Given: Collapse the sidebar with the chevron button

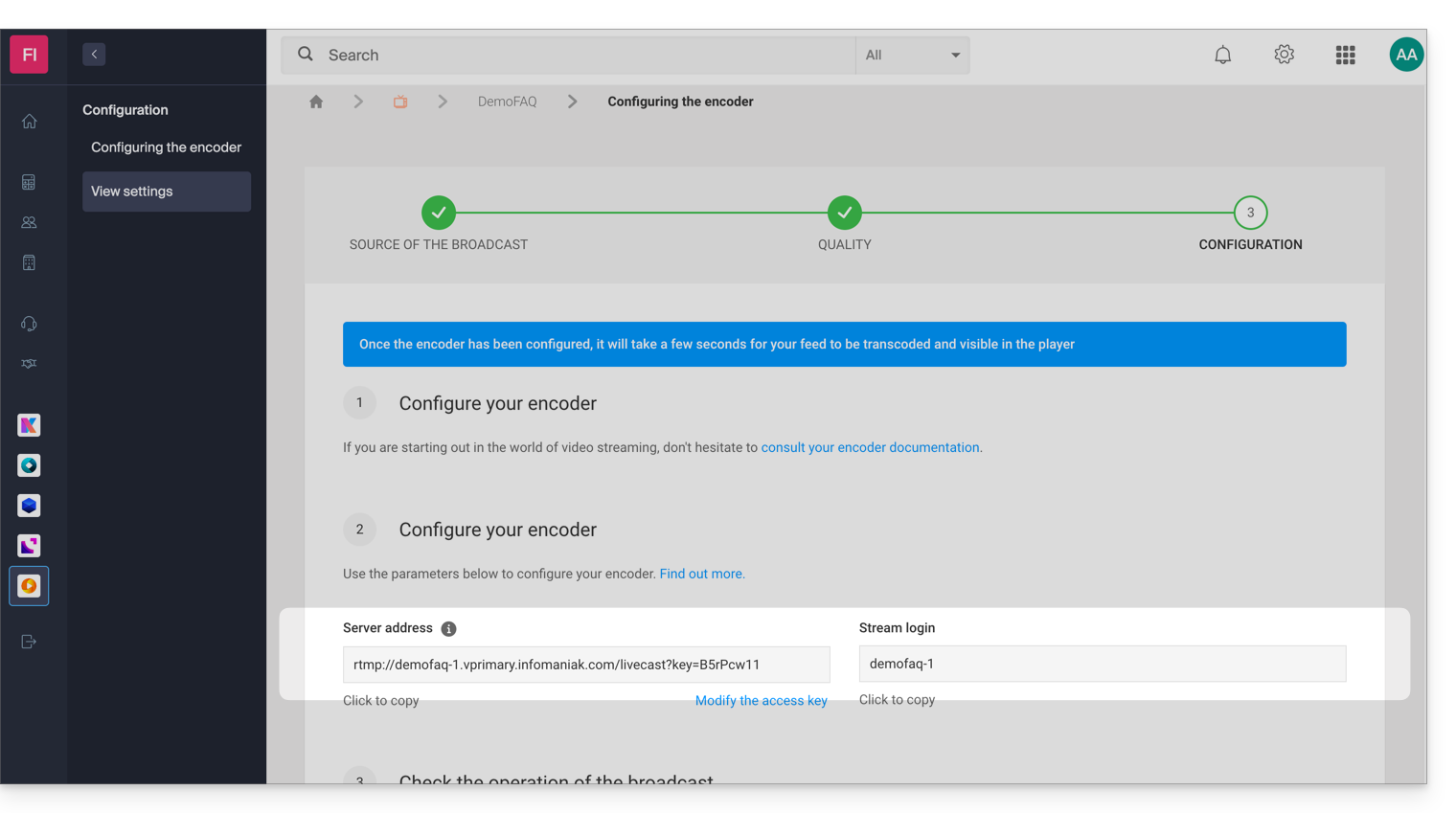Looking at the screenshot, I should coord(94,55).
